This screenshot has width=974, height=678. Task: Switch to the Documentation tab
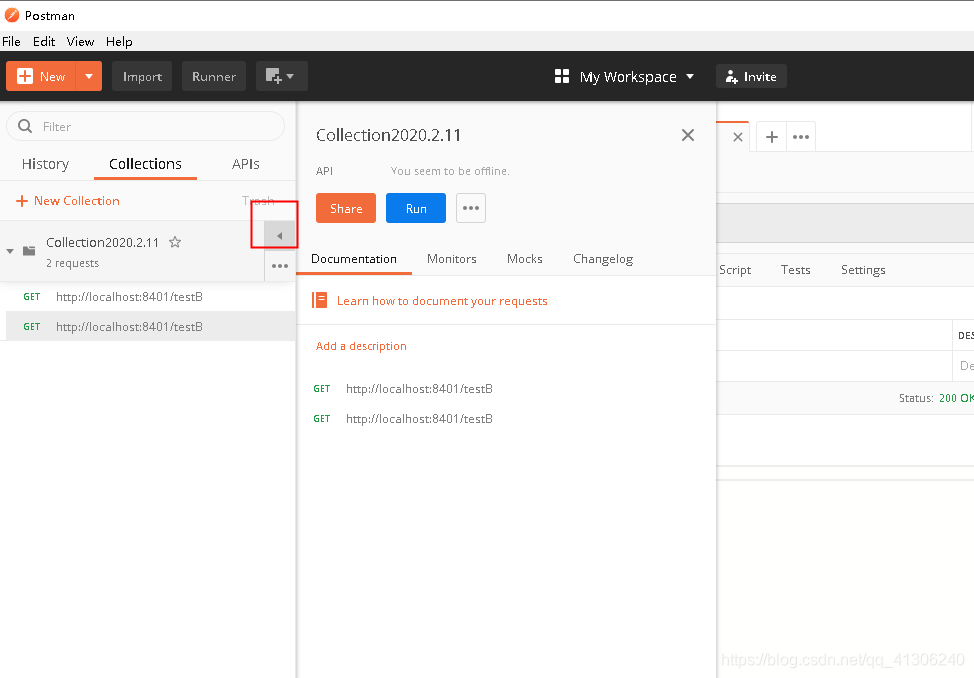(x=354, y=259)
